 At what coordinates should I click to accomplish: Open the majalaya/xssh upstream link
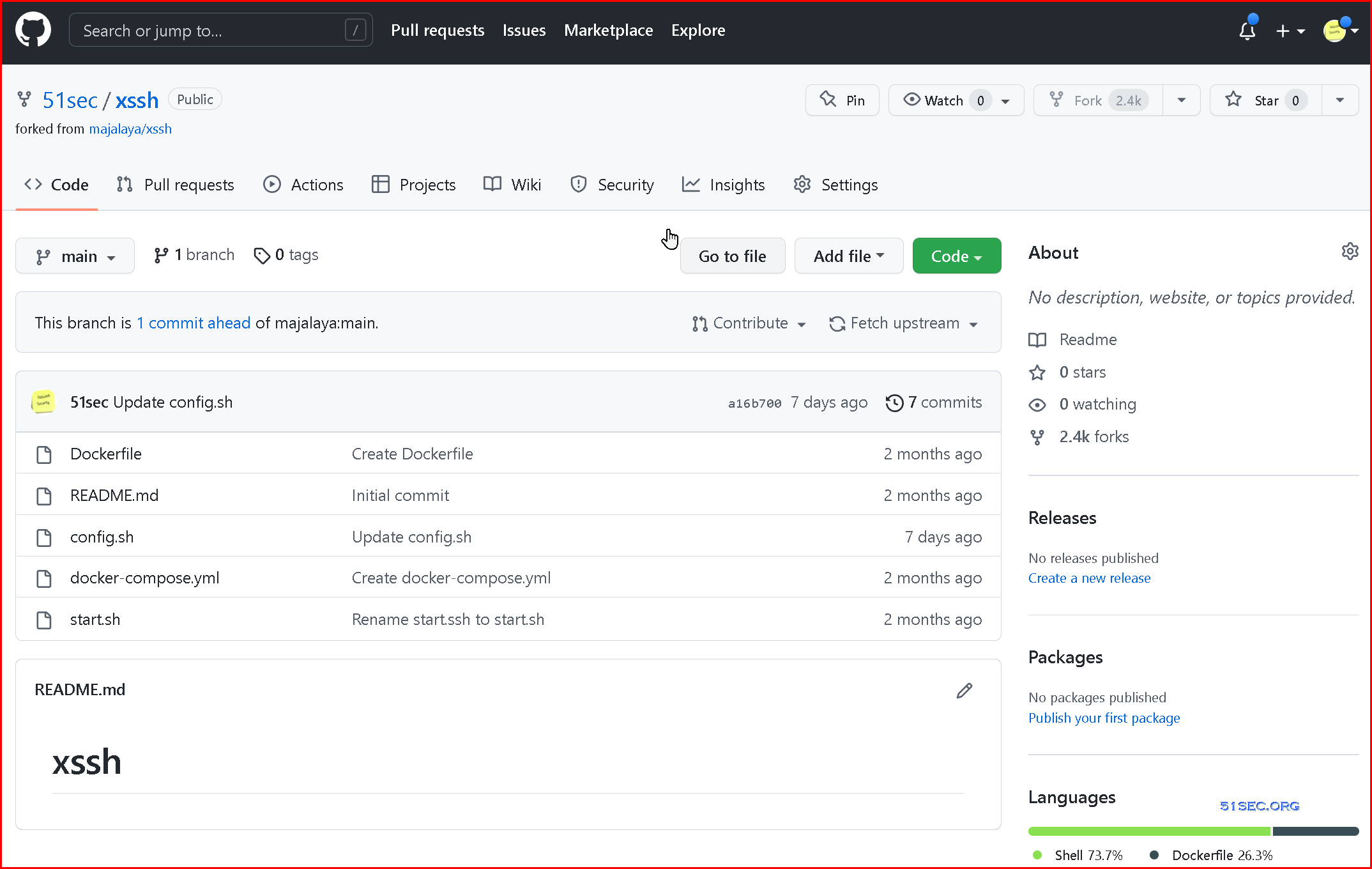(x=130, y=129)
